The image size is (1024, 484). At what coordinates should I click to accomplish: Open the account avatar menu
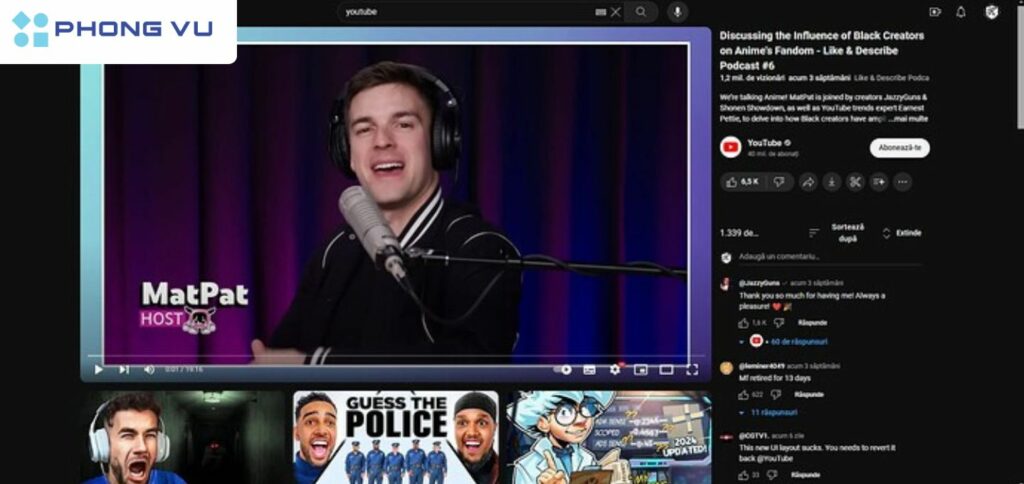pos(991,12)
